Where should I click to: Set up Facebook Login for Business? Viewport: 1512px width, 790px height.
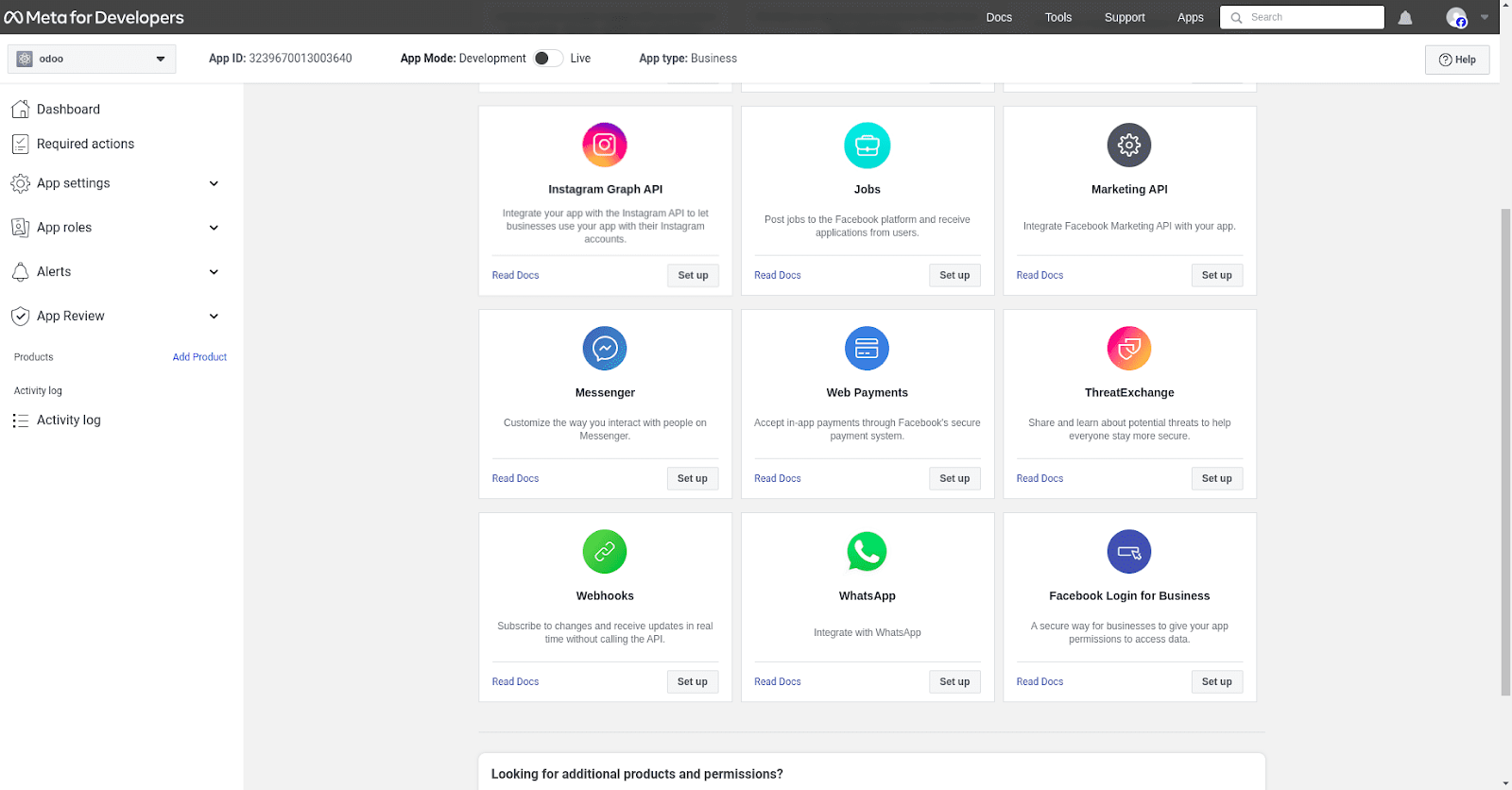1217,681
